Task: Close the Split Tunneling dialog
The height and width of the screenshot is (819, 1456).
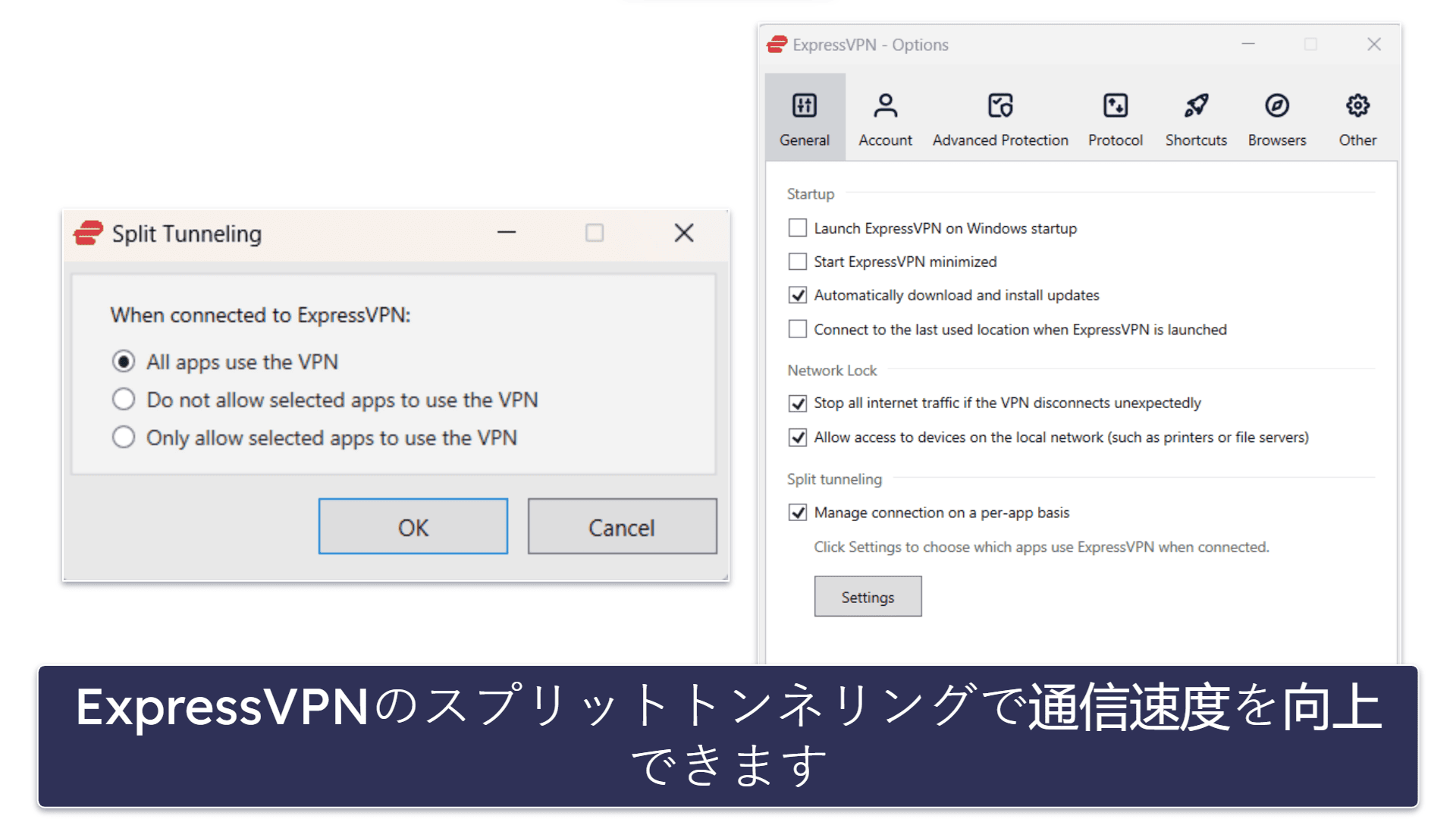Action: pyautogui.click(x=684, y=233)
